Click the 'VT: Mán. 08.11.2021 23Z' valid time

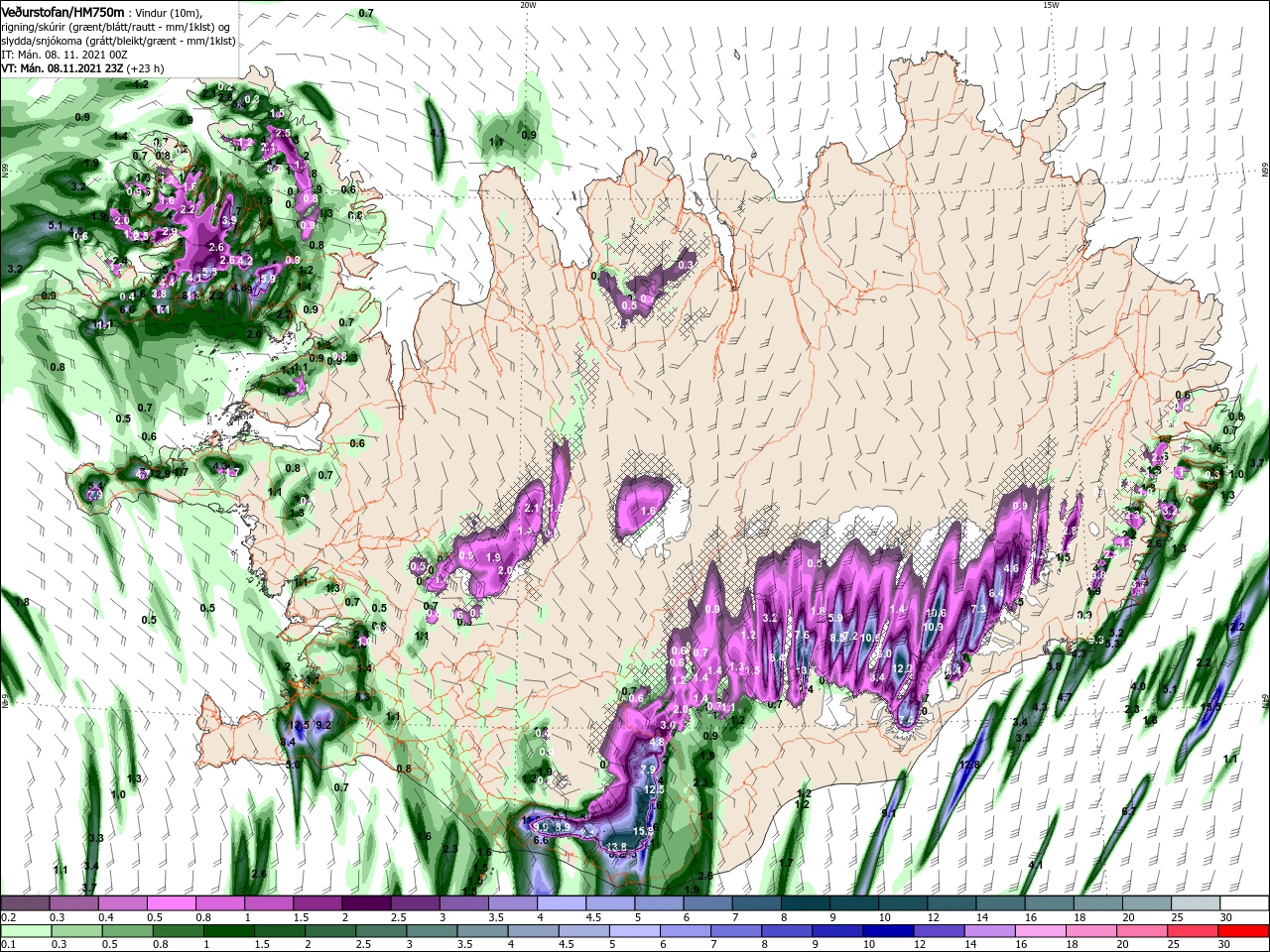pos(62,68)
